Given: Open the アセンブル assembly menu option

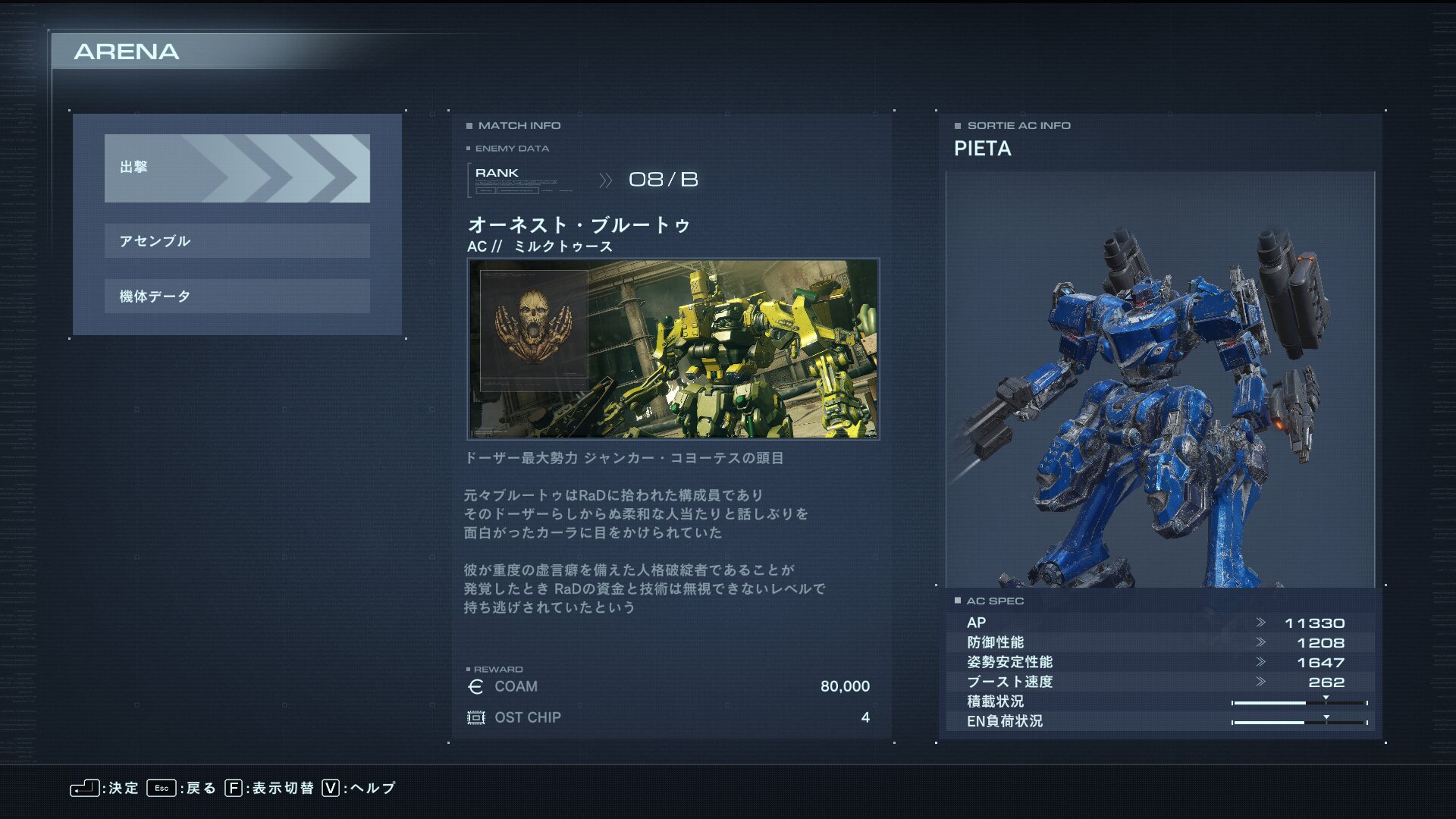Looking at the screenshot, I should [x=237, y=241].
